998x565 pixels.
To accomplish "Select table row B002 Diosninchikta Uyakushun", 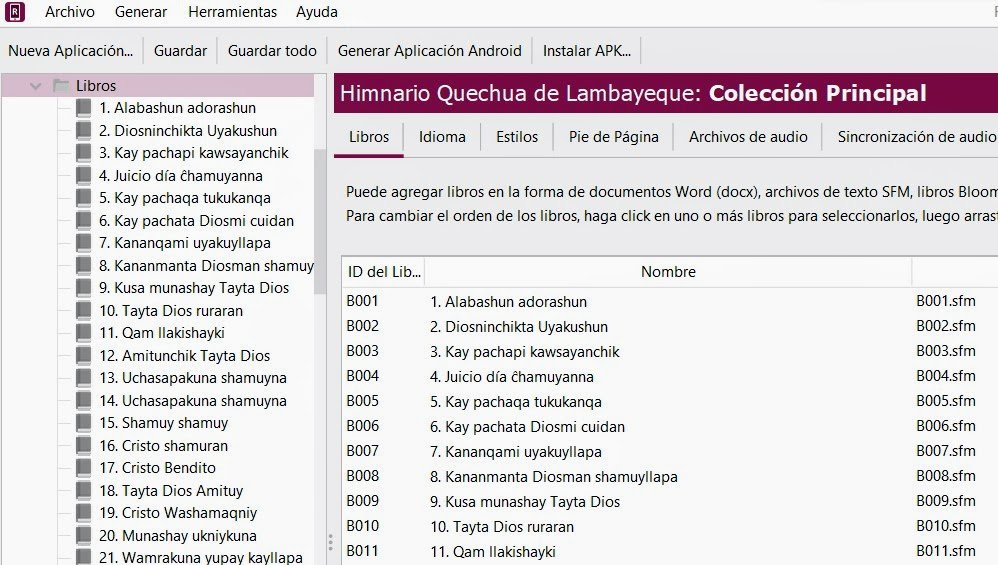I will point(670,326).
